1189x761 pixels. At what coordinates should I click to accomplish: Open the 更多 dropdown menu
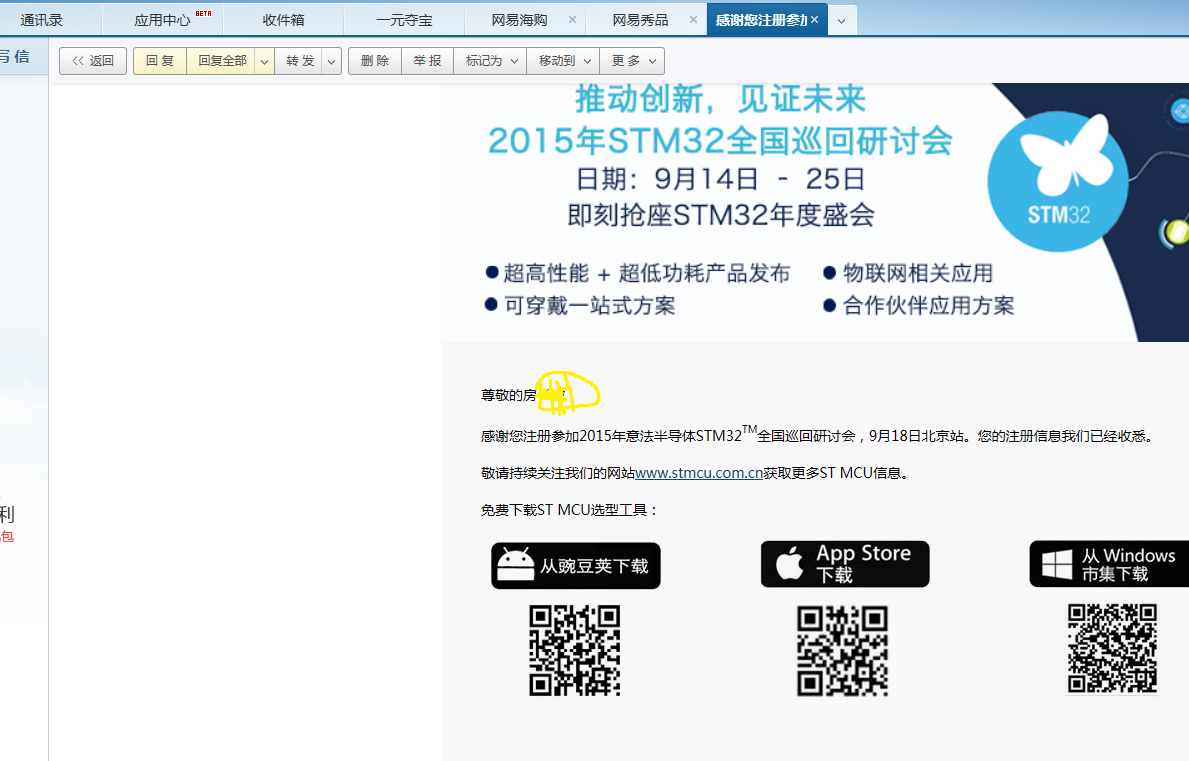[x=632, y=61]
